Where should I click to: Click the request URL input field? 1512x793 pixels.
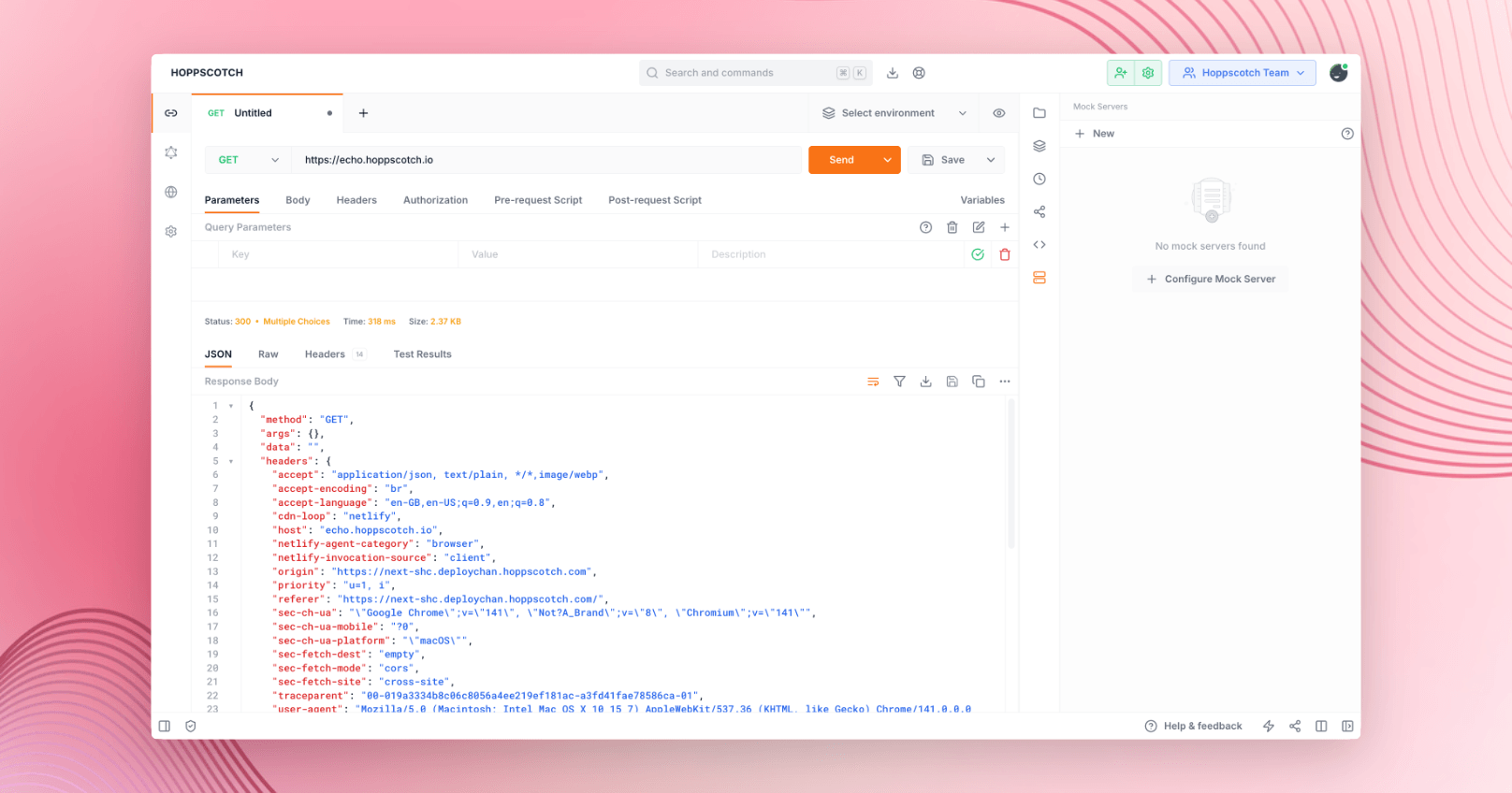[x=547, y=160]
